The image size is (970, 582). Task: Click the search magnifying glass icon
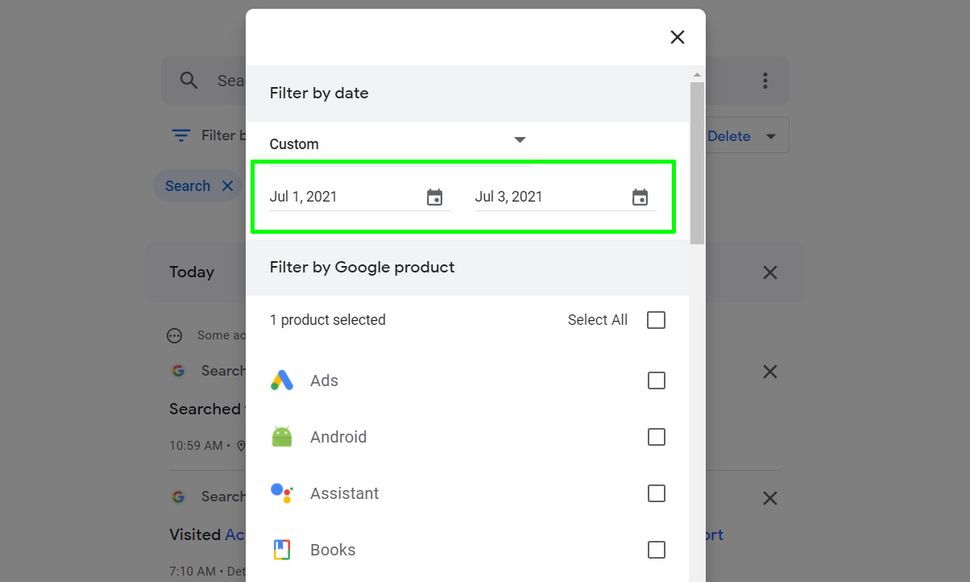point(188,80)
